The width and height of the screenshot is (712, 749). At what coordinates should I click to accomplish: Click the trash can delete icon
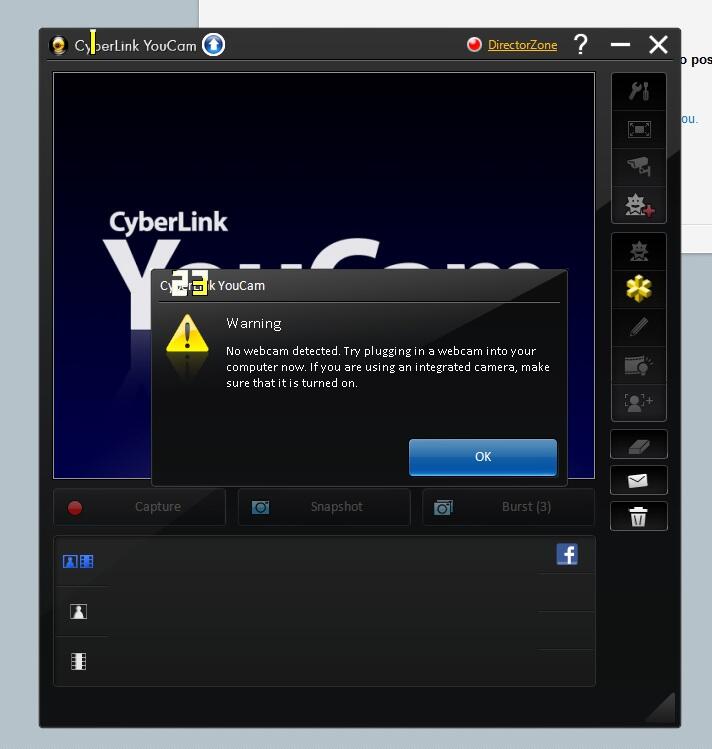639,516
